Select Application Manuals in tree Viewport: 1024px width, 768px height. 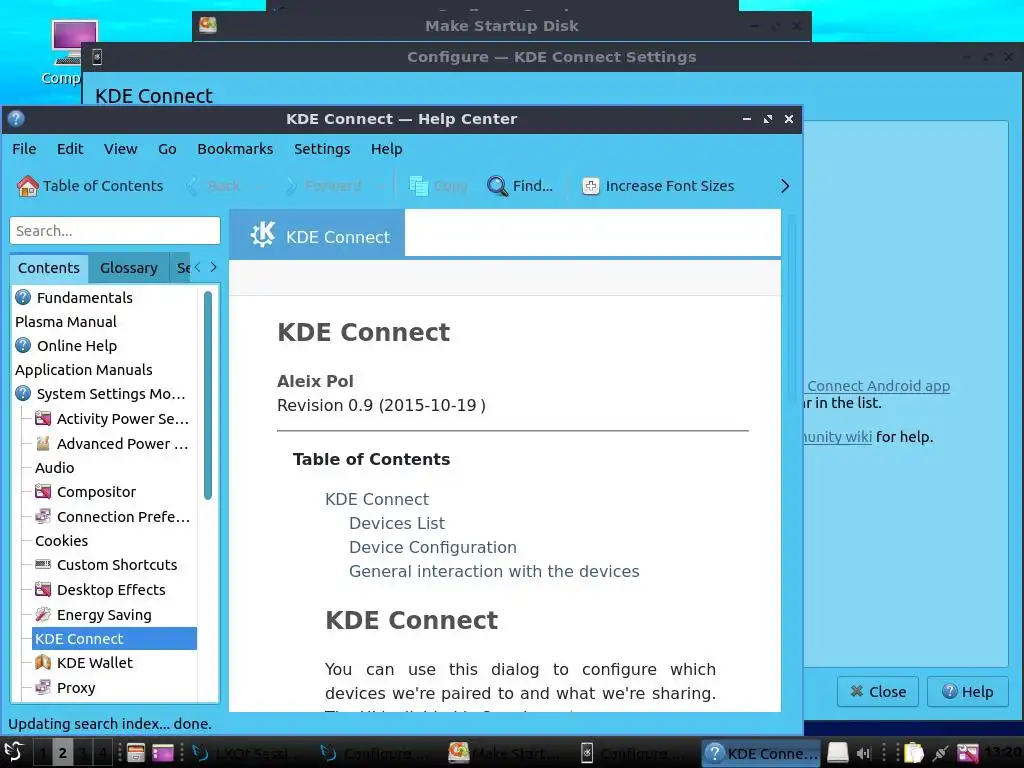84,370
